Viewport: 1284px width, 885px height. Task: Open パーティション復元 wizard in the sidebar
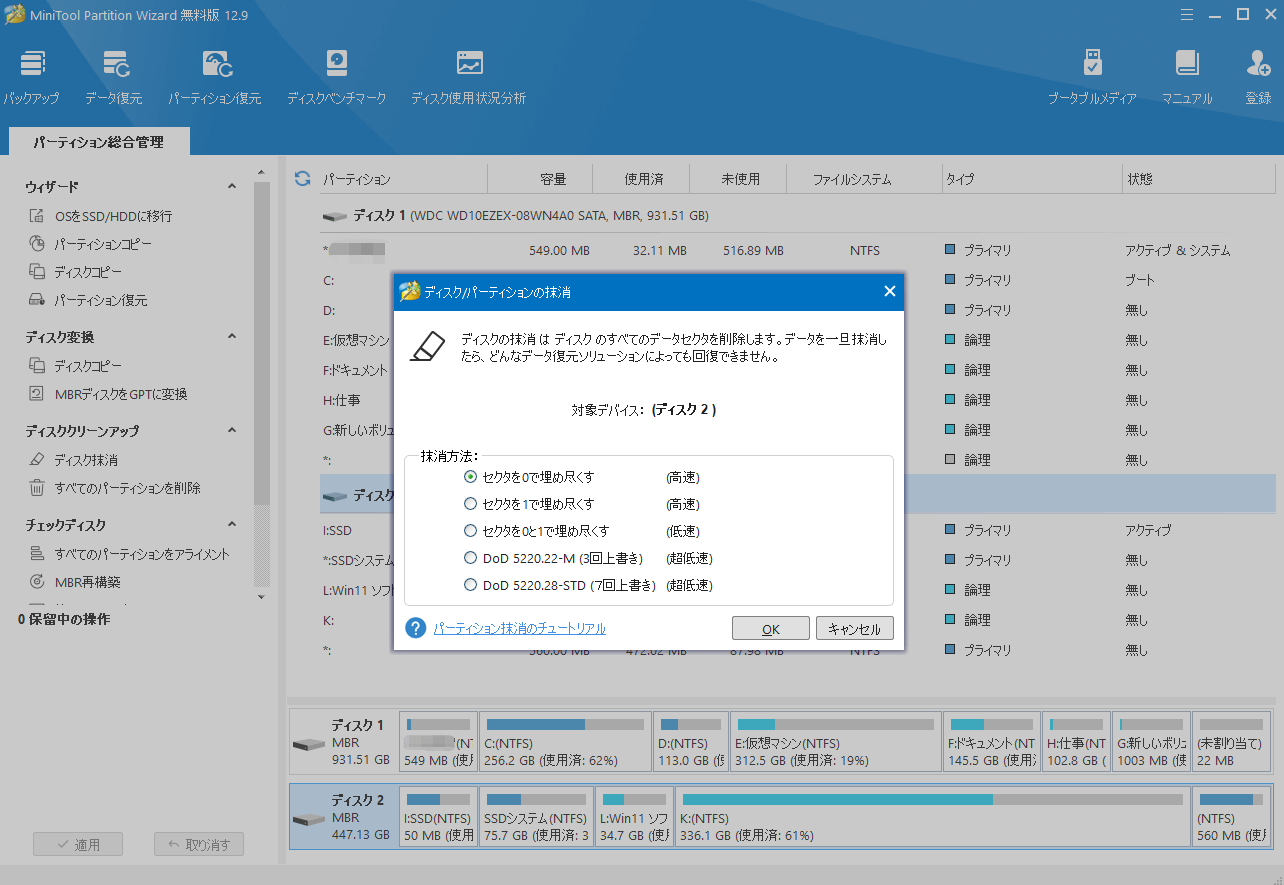(88, 300)
